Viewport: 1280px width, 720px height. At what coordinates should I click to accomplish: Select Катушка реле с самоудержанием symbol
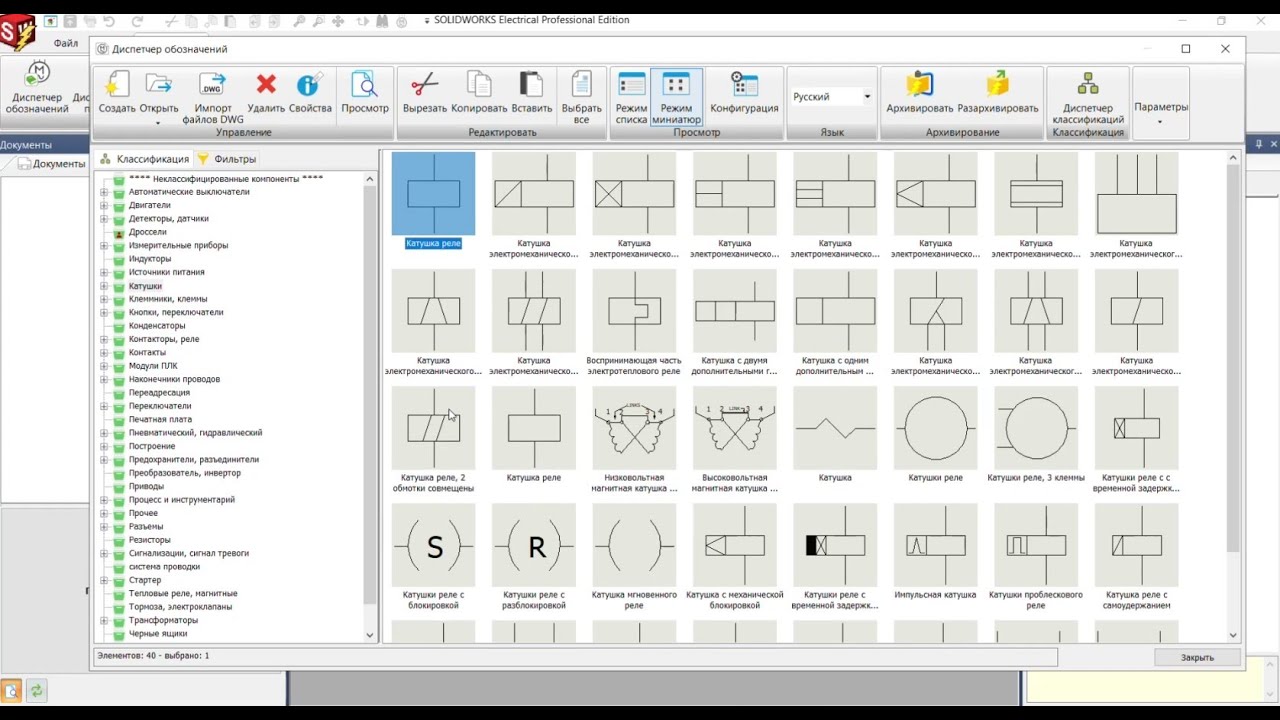(1137, 556)
